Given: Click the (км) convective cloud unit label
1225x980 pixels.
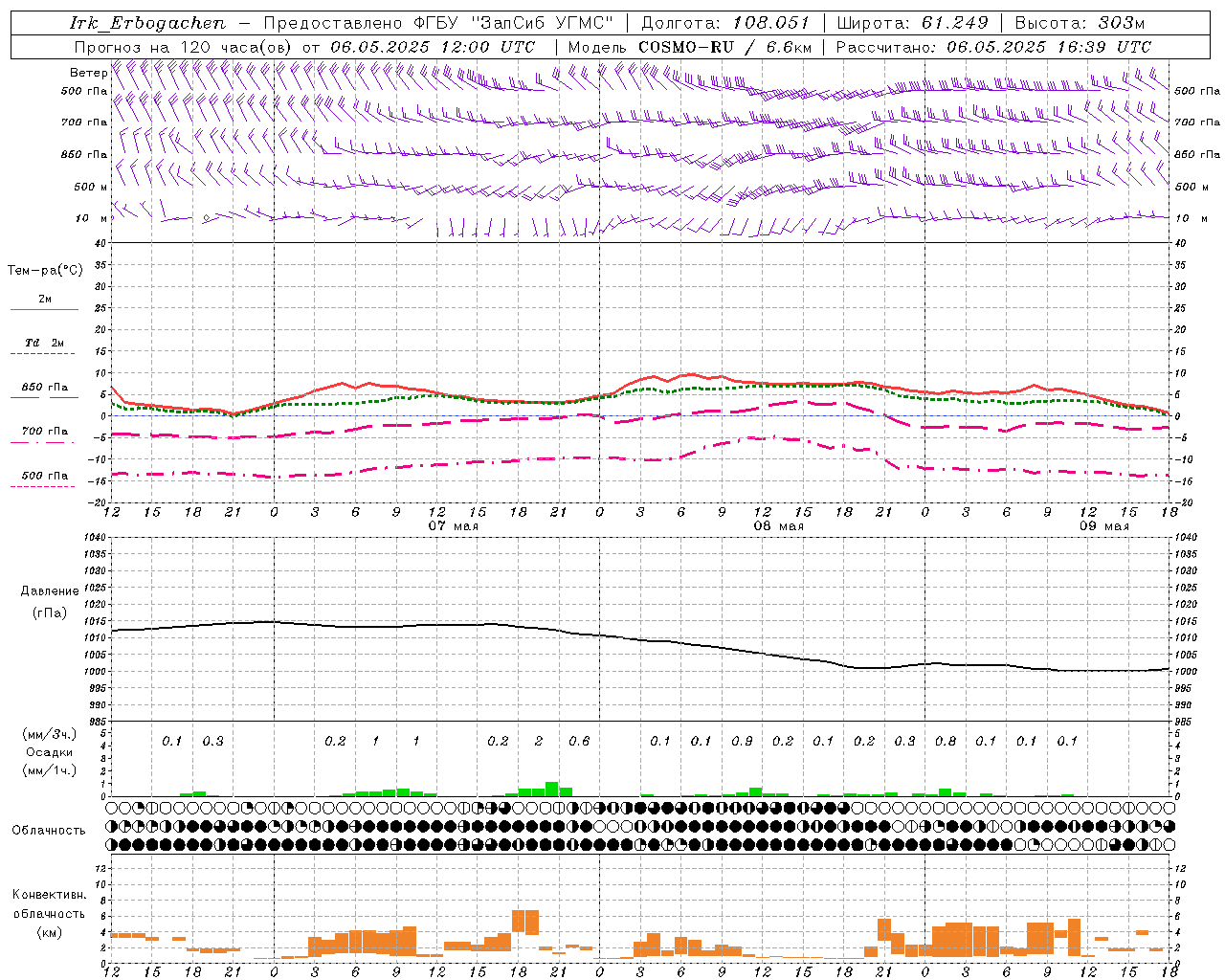Looking at the screenshot, I should pyautogui.click(x=49, y=932).
